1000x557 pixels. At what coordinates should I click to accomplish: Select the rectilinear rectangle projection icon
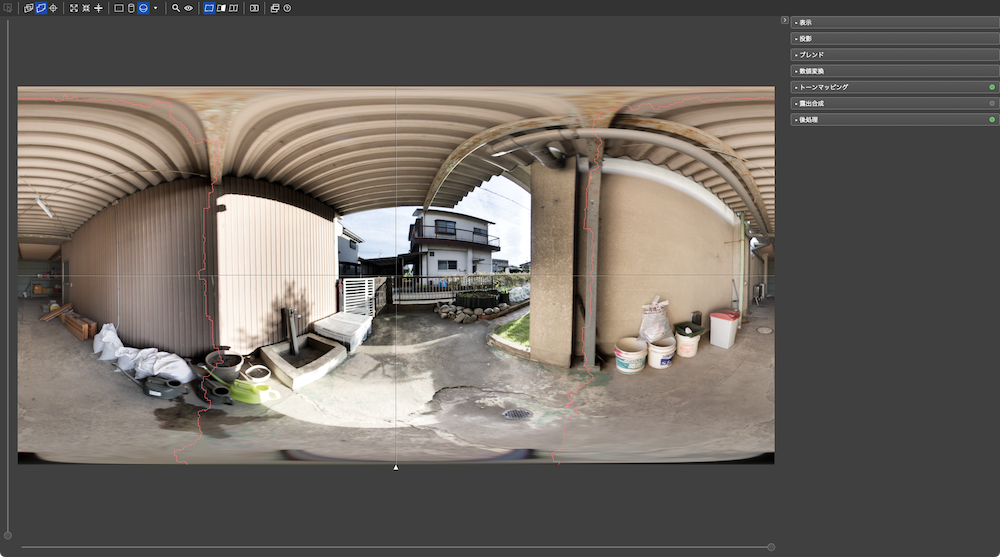(119, 8)
